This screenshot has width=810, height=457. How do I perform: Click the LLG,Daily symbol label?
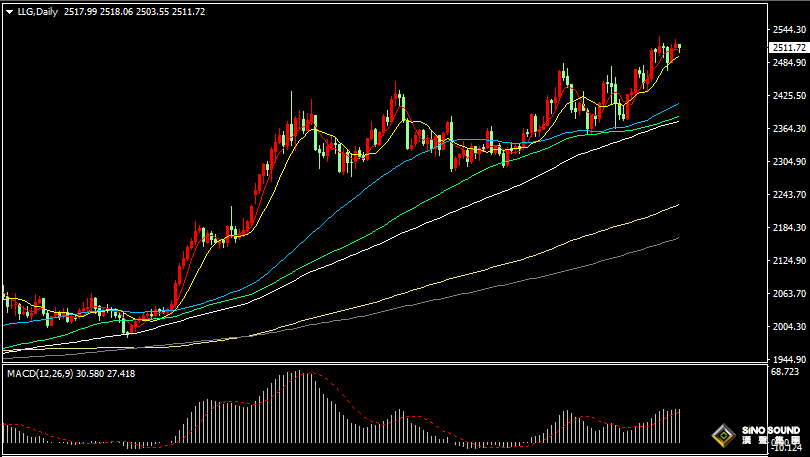(37, 11)
